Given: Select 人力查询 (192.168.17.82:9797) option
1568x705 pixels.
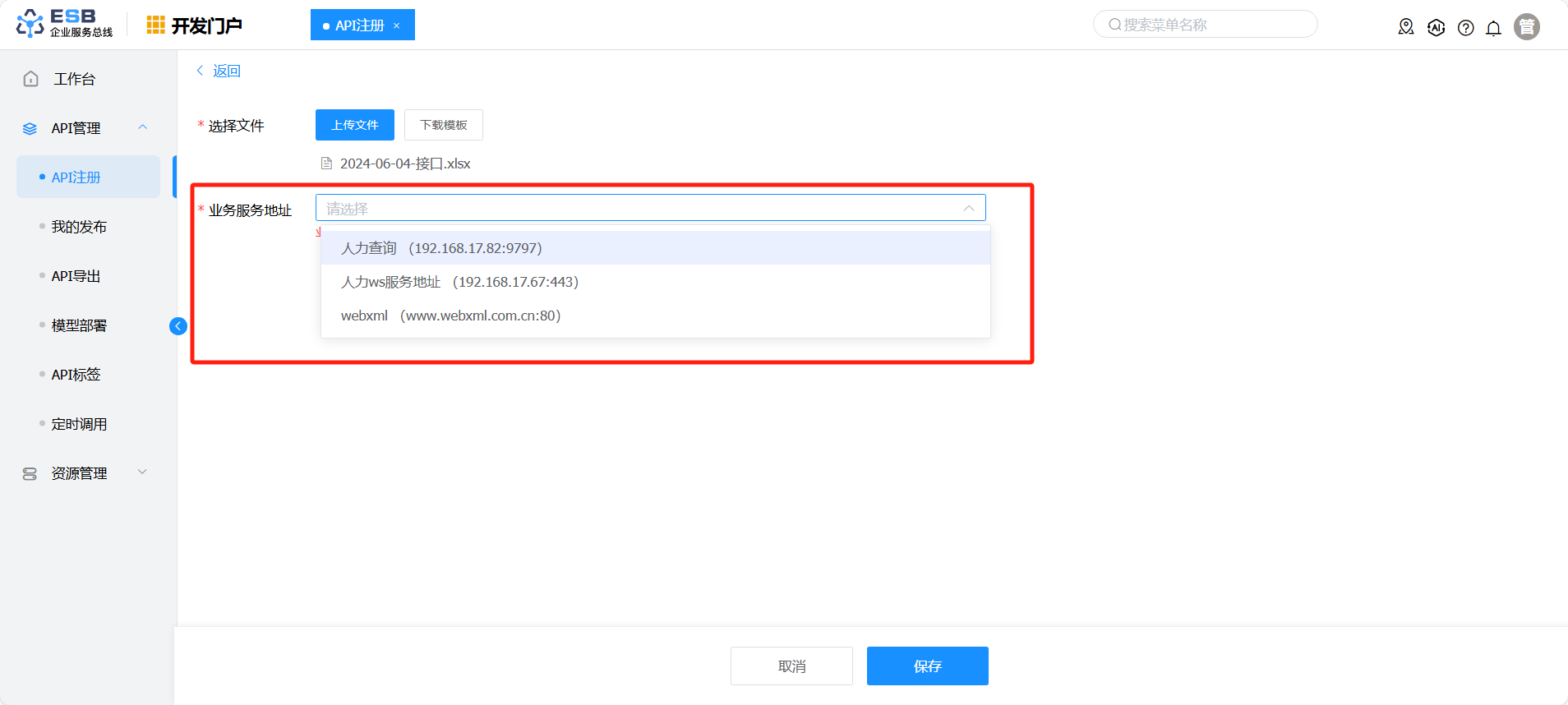Looking at the screenshot, I should pos(441,248).
